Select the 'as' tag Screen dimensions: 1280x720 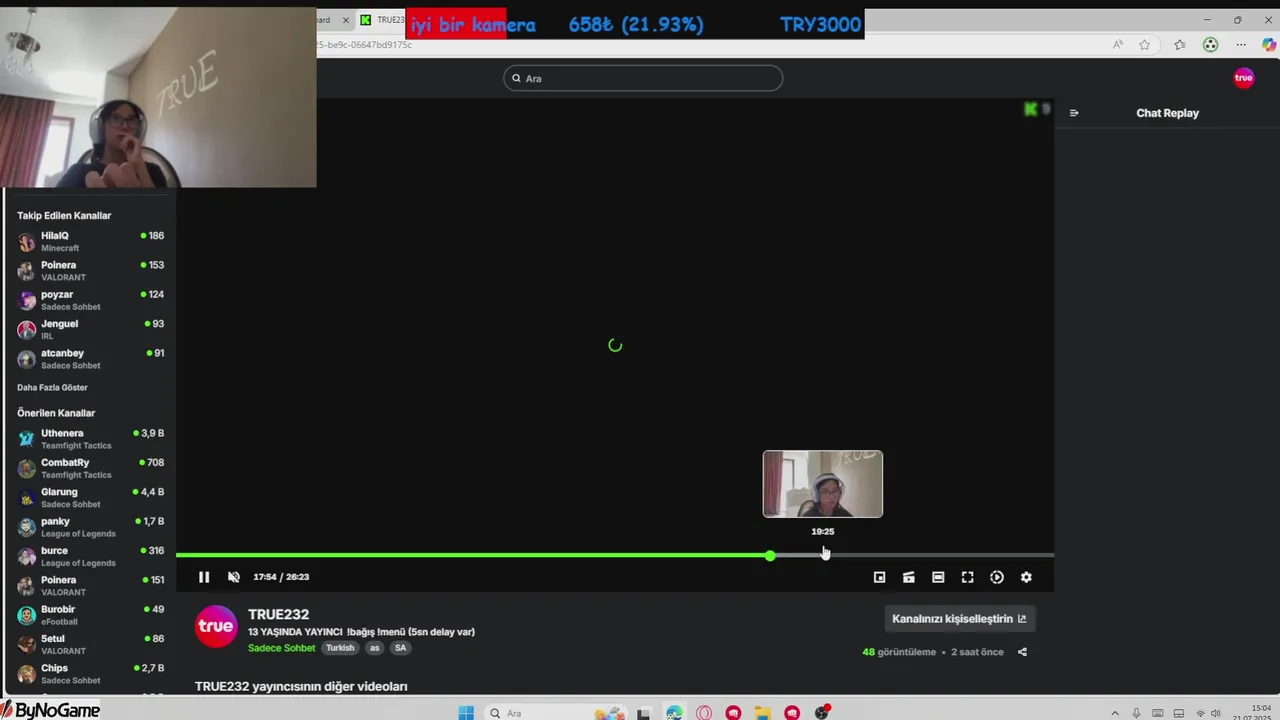tap(375, 648)
